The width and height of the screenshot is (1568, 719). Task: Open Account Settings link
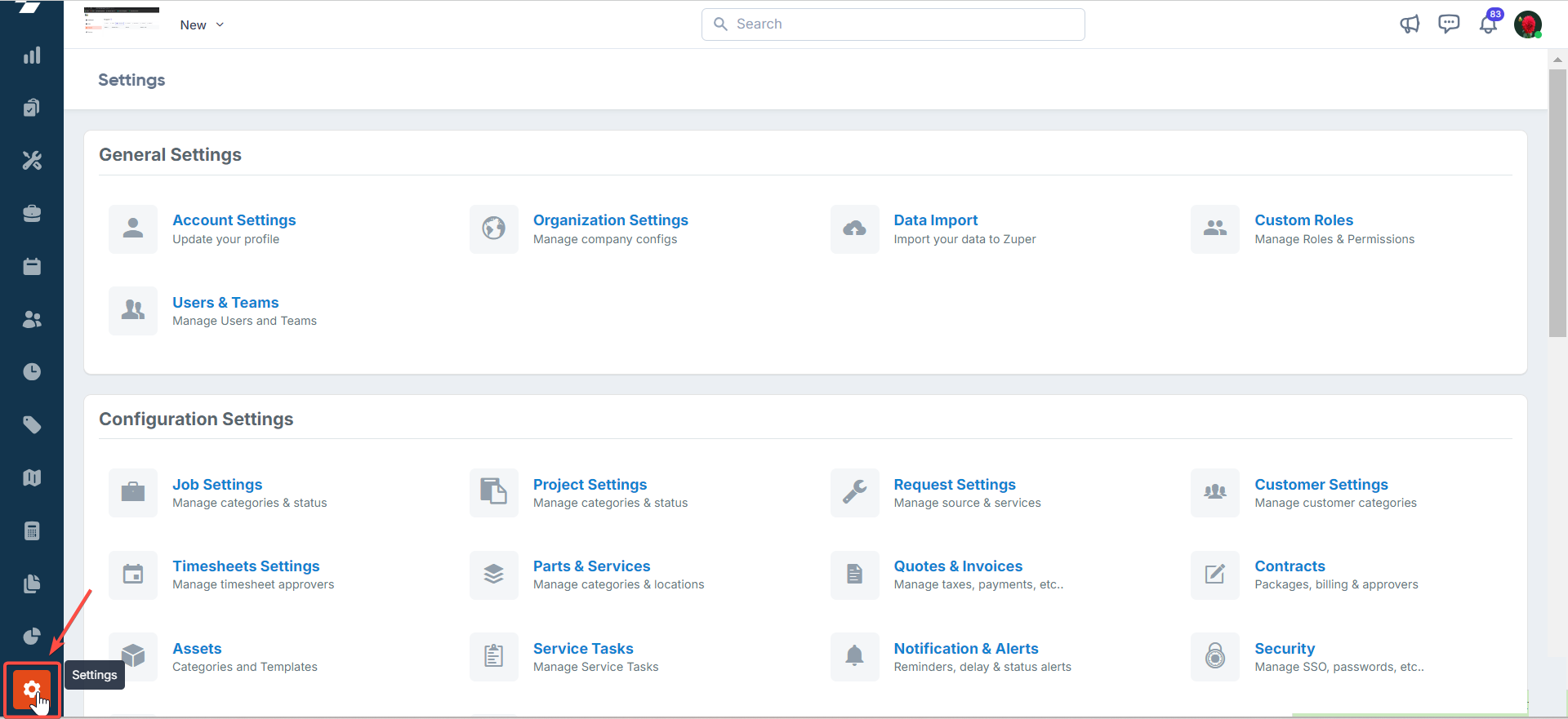[234, 220]
